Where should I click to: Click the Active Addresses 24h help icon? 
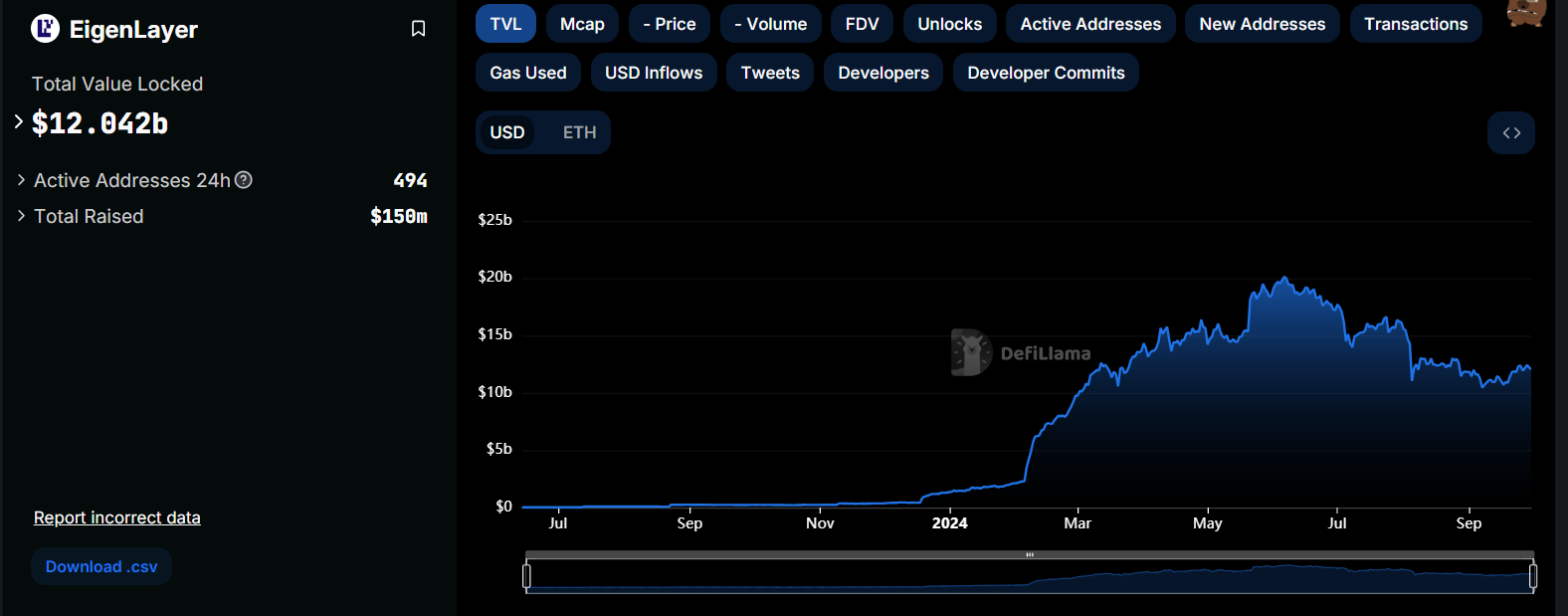point(244,180)
